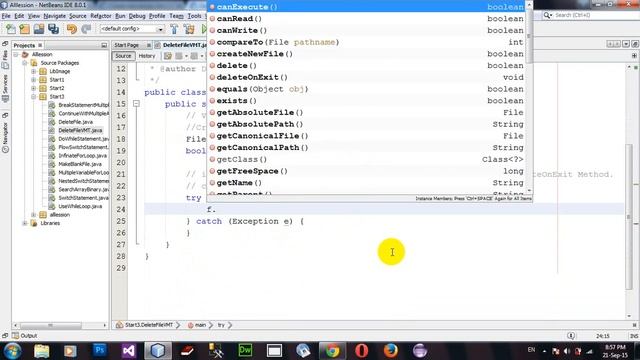Open the Navigate menu
This screenshot has height=360, width=640.
[x=55, y=16]
